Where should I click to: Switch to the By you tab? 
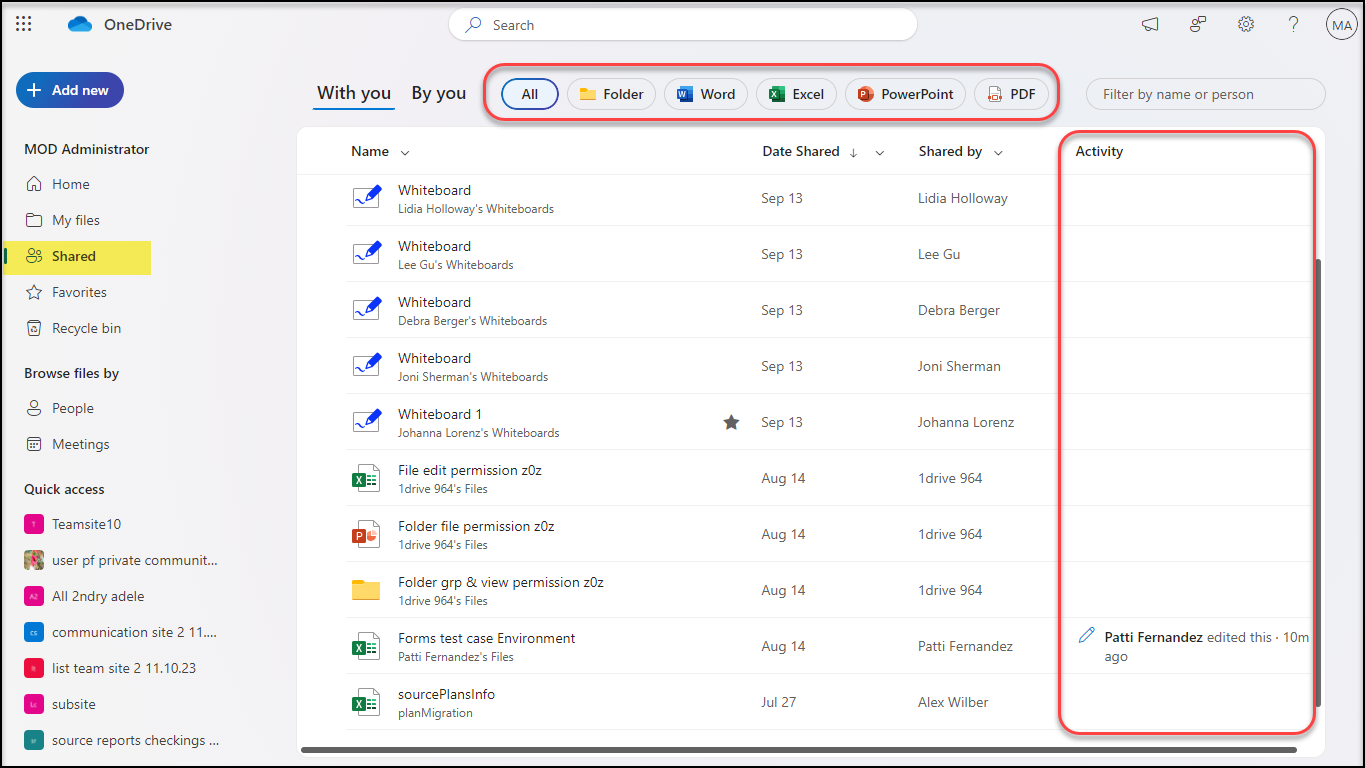tap(438, 93)
